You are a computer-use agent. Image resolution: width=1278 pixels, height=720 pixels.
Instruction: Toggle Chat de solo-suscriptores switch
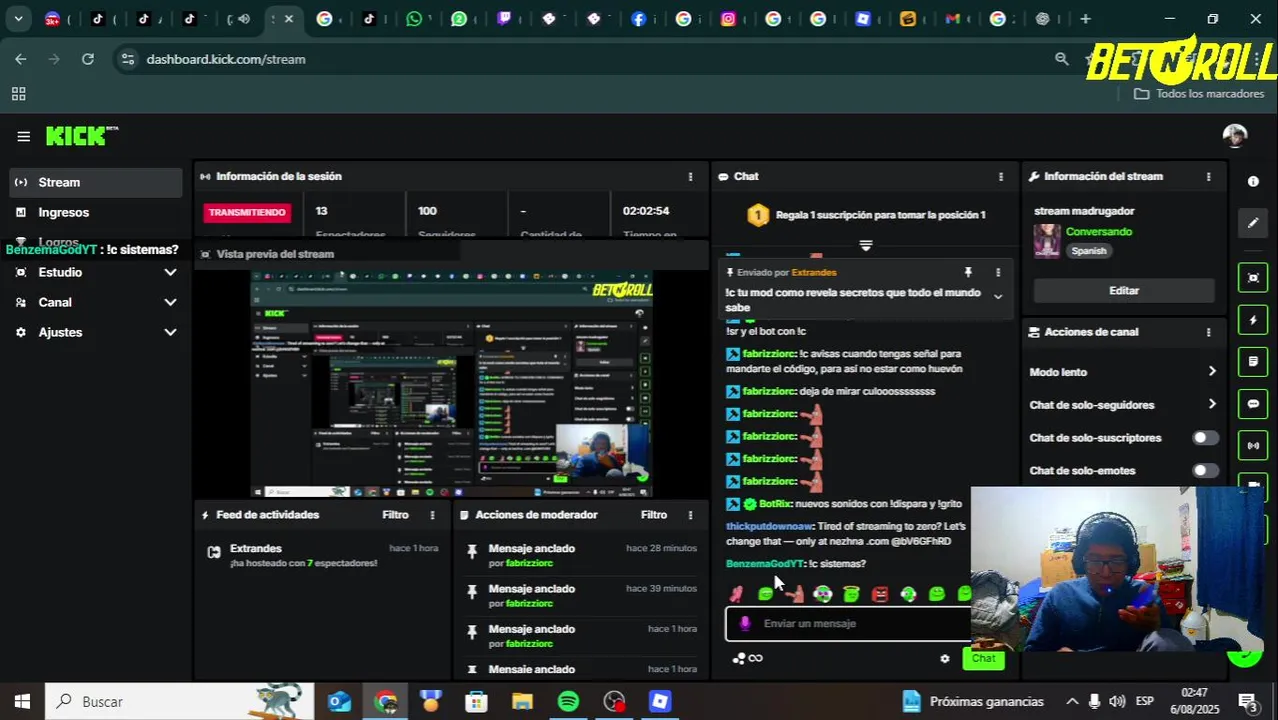1205,438
